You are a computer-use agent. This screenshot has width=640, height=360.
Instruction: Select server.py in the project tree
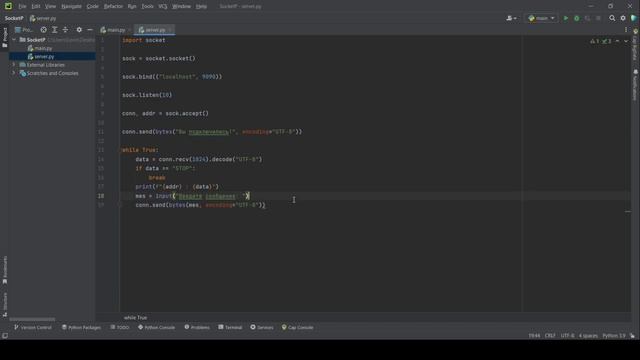point(44,56)
